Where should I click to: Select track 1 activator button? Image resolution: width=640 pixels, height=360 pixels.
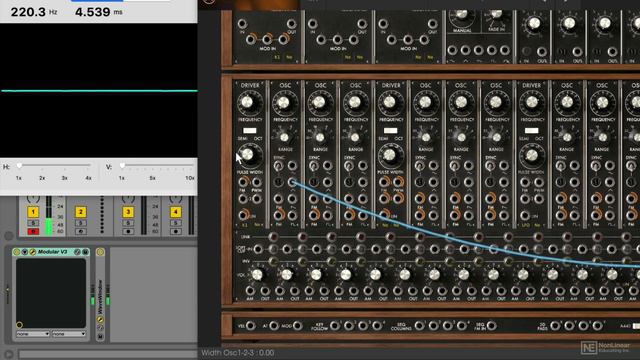click(33, 212)
